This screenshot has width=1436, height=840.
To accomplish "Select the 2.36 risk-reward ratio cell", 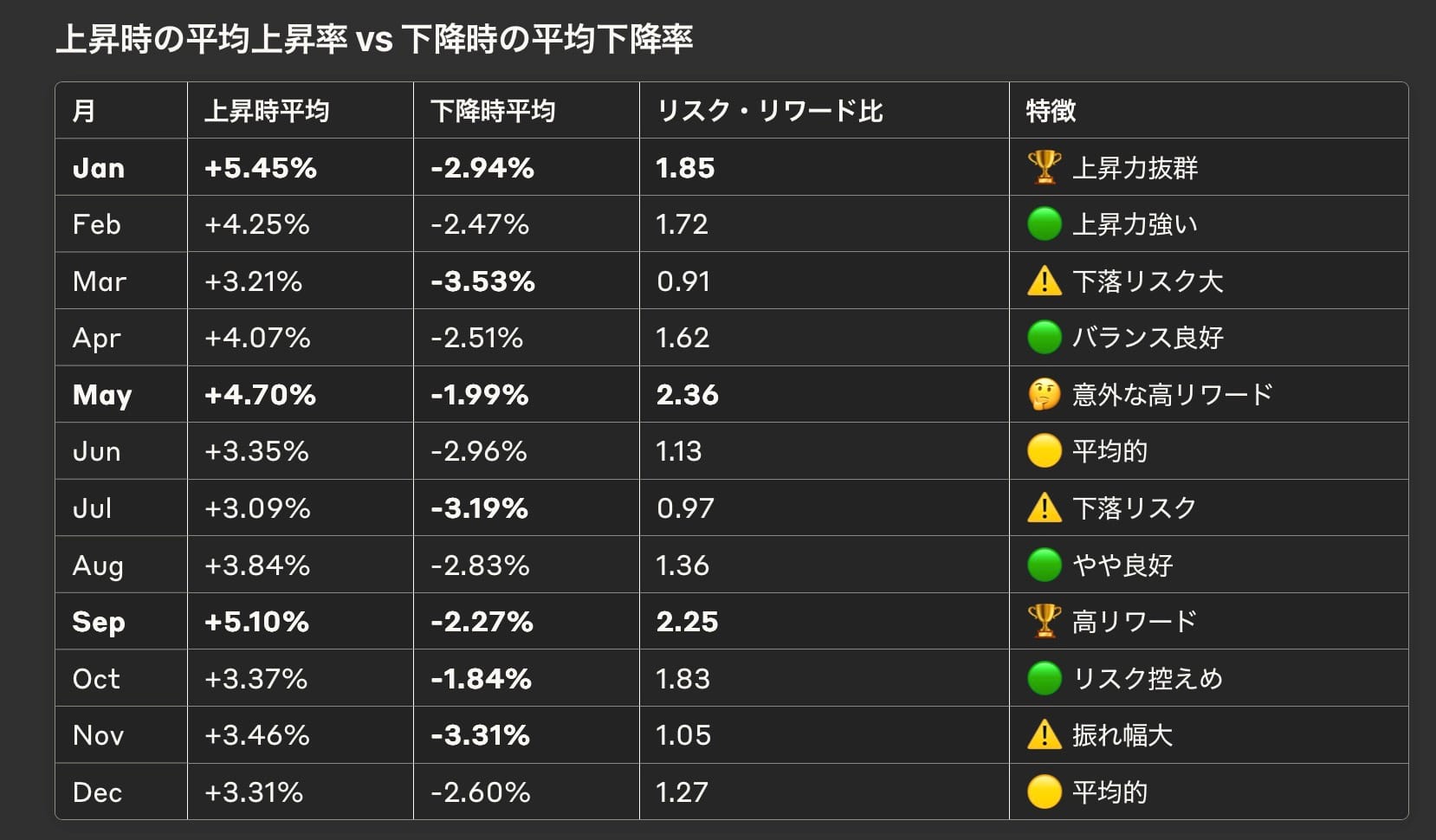I will coord(688,395).
